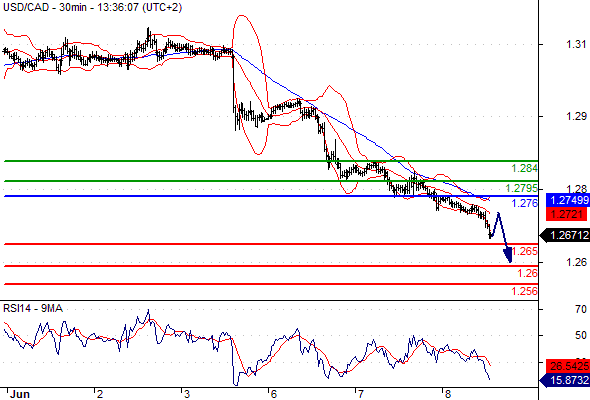
Task: Click the red 1.2721 price tag
Action: coord(567,214)
